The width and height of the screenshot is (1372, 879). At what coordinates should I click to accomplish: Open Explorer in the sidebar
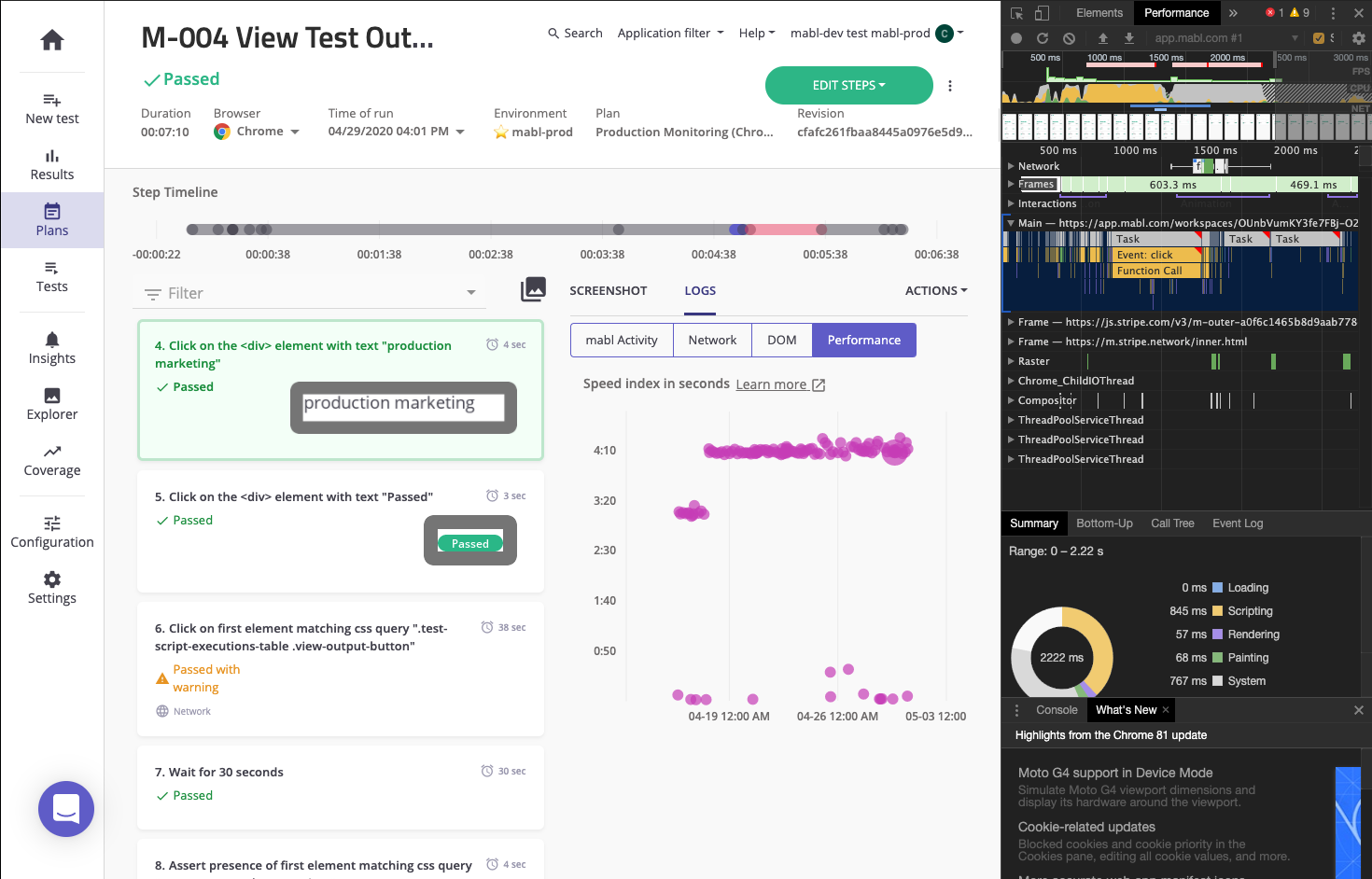(x=52, y=405)
